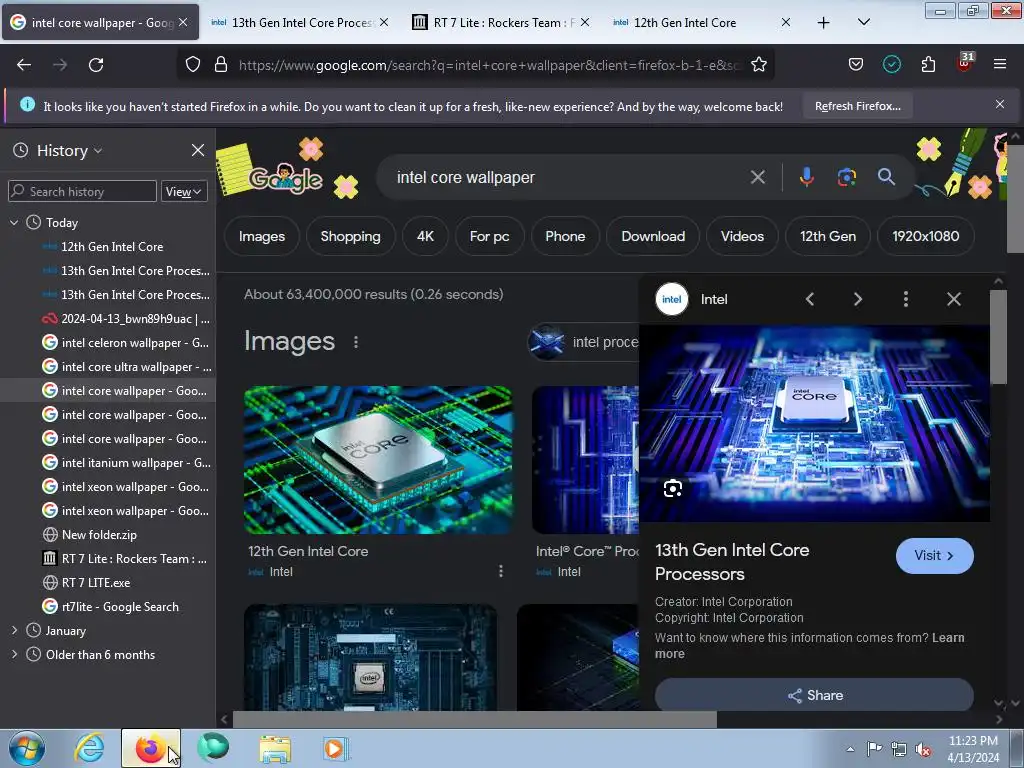Viewport: 1024px width, 768px height.
Task: Collapse the Today history group
Action: tap(14, 222)
